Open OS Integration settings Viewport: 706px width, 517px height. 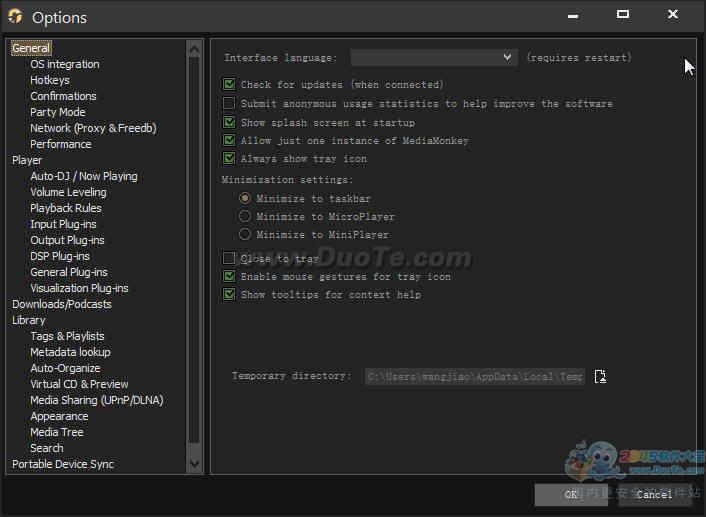click(x=65, y=64)
